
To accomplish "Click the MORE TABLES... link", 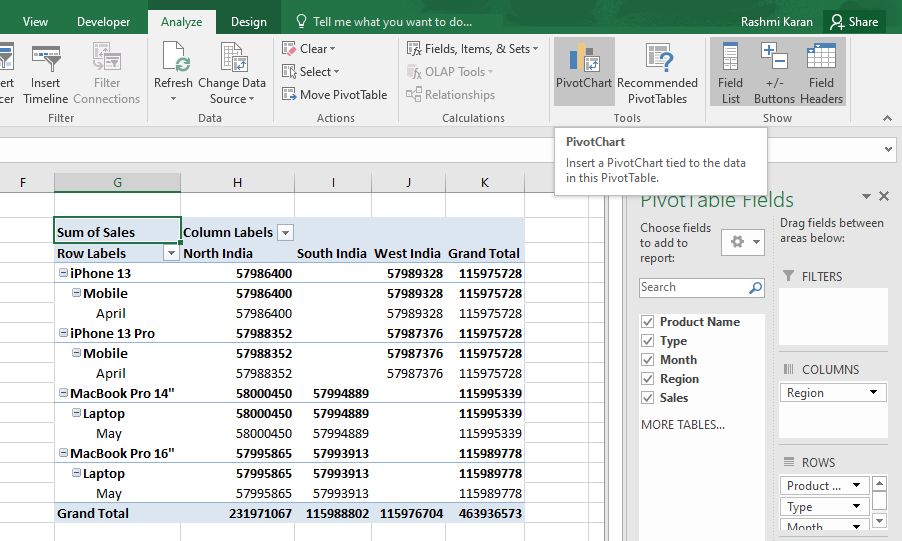I will (x=683, y=425).
